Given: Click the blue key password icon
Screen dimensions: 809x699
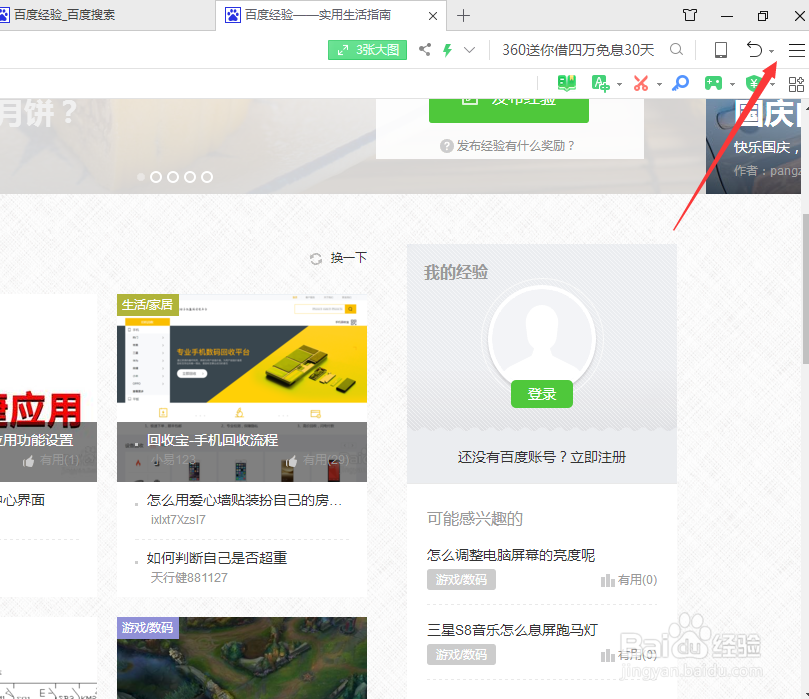Looking at the screenshot, I should 681,83.
